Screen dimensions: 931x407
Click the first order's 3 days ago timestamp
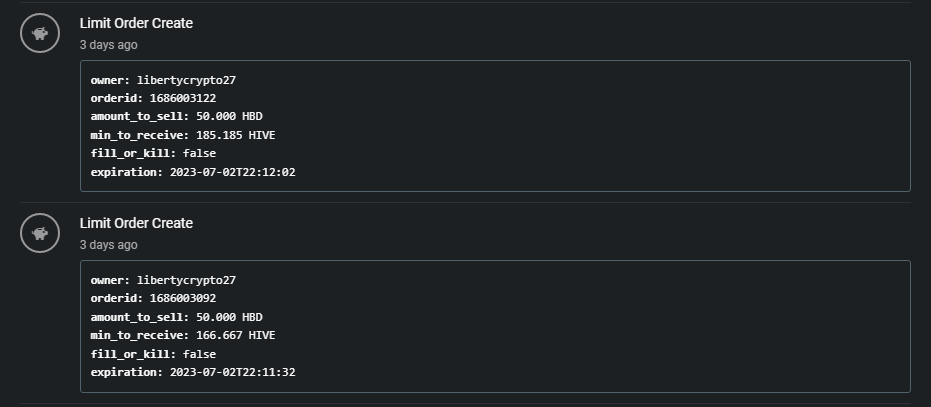pyautogui.click(x=109, y=45)
